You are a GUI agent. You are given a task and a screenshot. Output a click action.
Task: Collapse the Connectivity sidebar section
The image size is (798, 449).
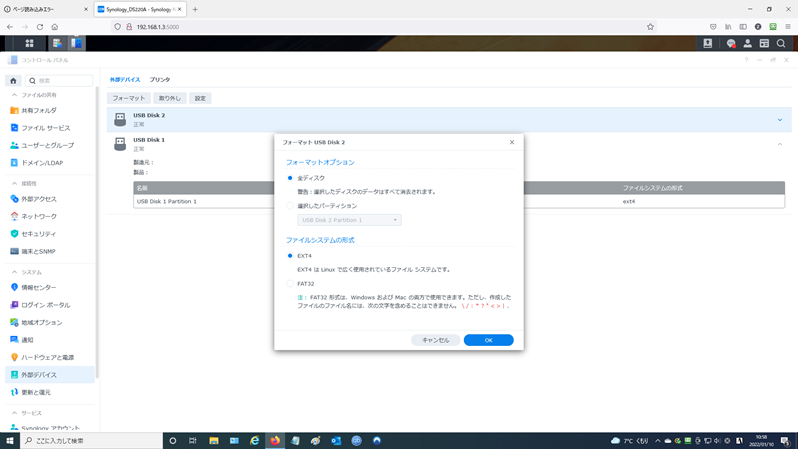(x=14, y=183)
